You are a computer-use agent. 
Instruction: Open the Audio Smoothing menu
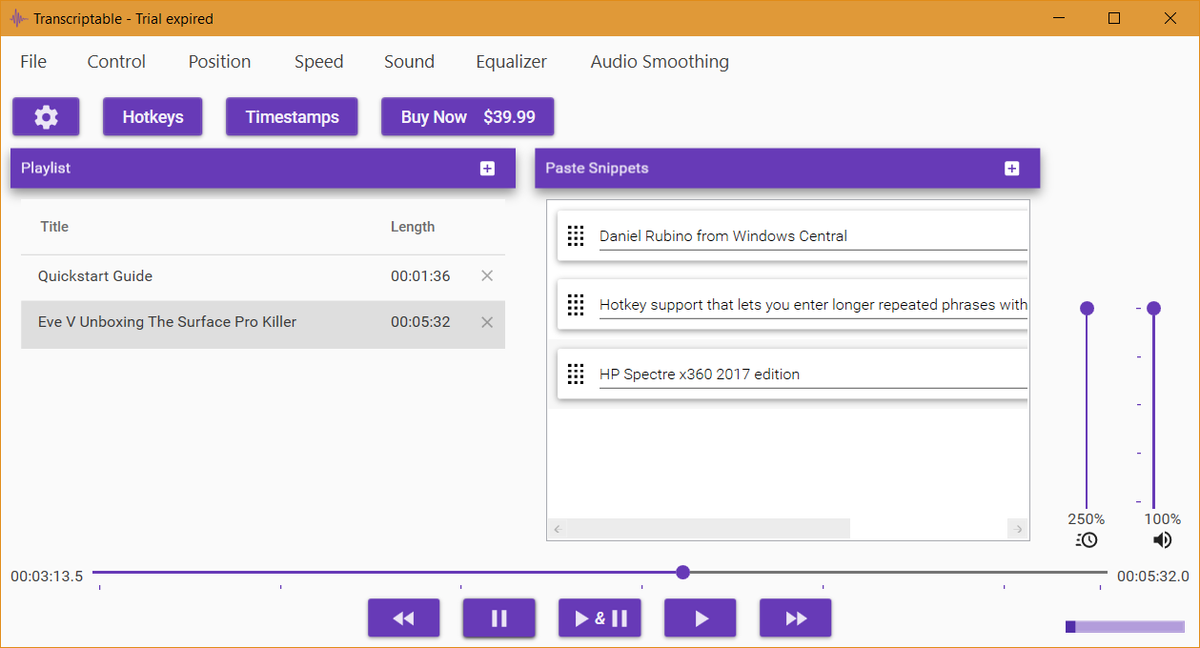coord(659,61)
